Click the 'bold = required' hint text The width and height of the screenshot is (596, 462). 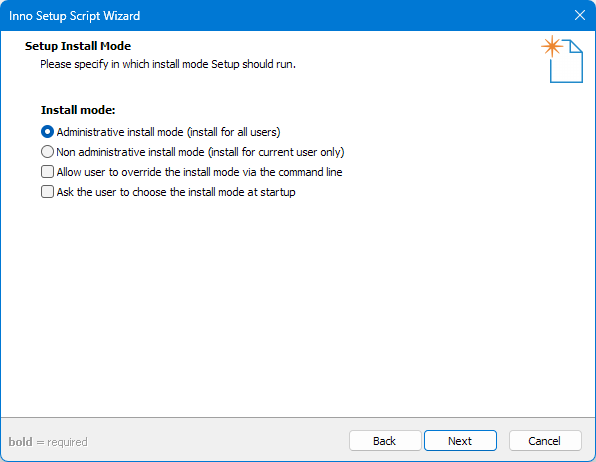click(48, 442)
